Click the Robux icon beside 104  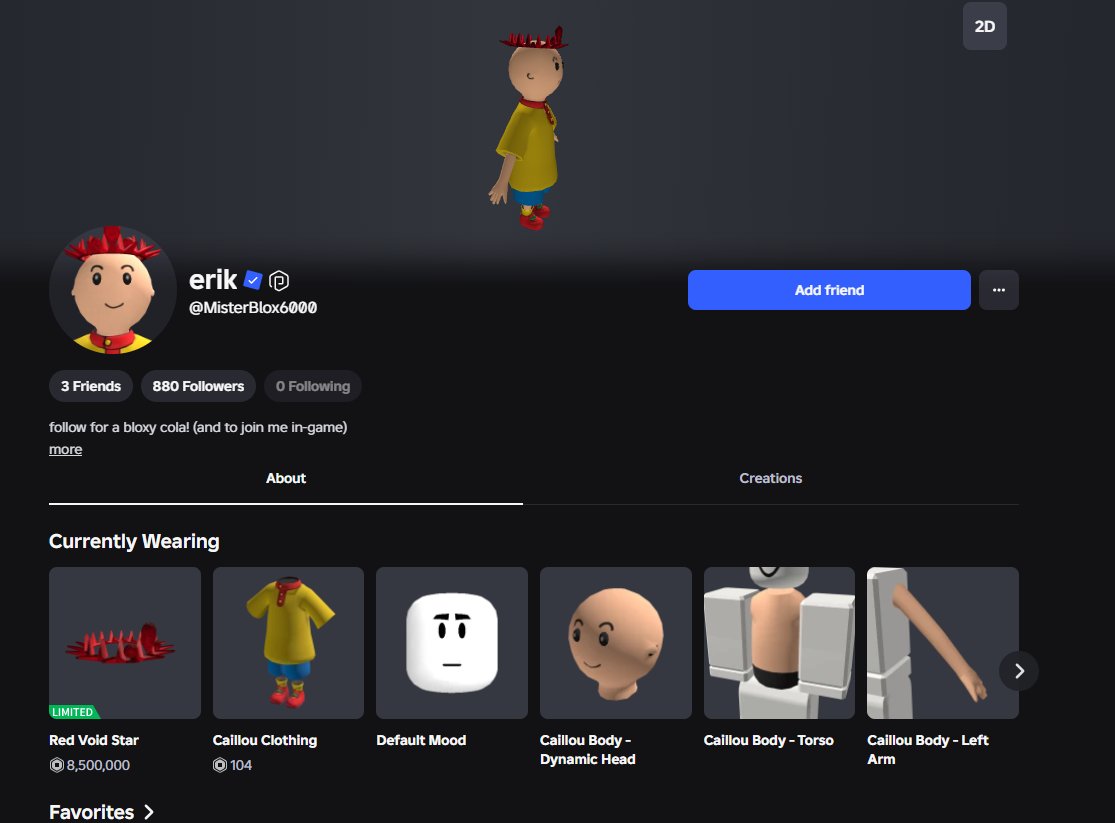[x=220, y=765]
